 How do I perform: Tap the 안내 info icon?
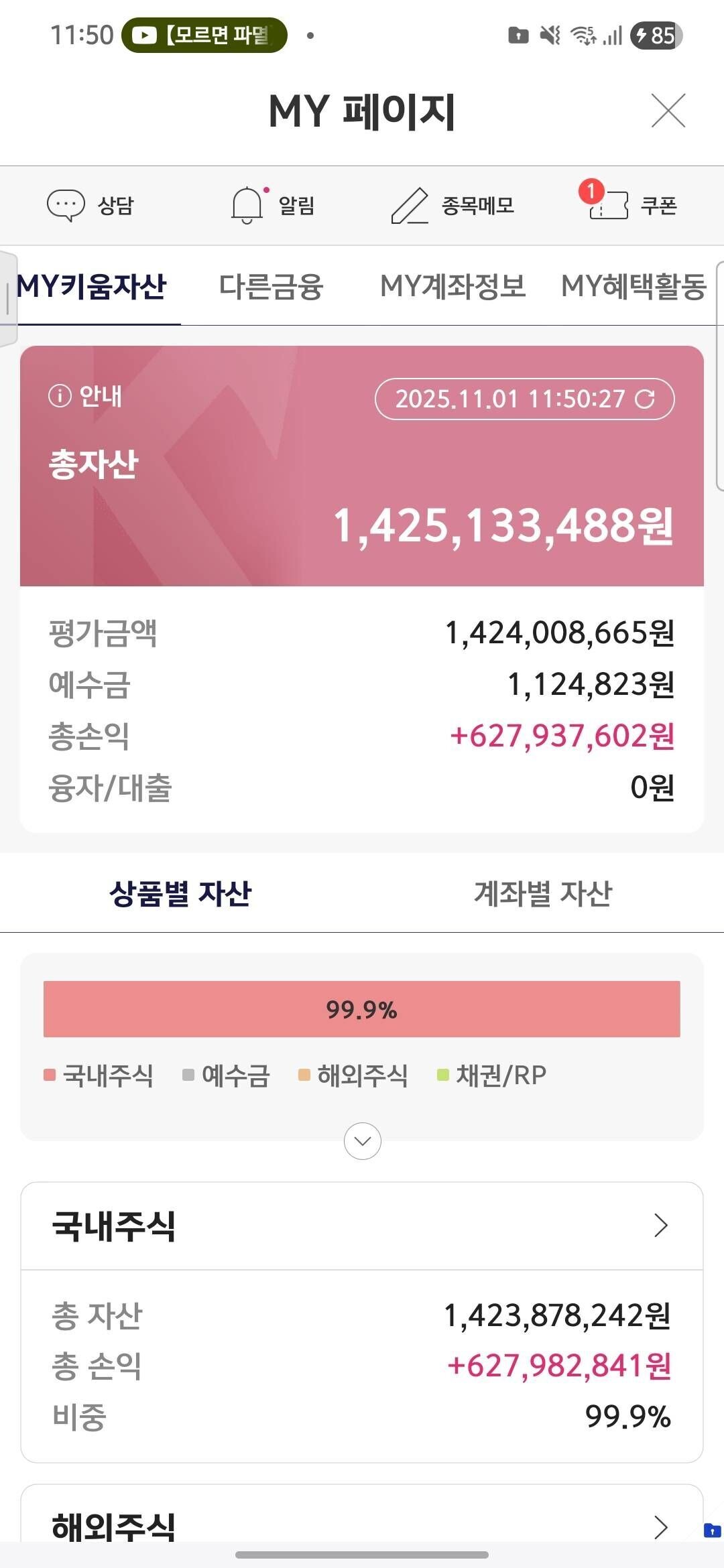(60, 395)
